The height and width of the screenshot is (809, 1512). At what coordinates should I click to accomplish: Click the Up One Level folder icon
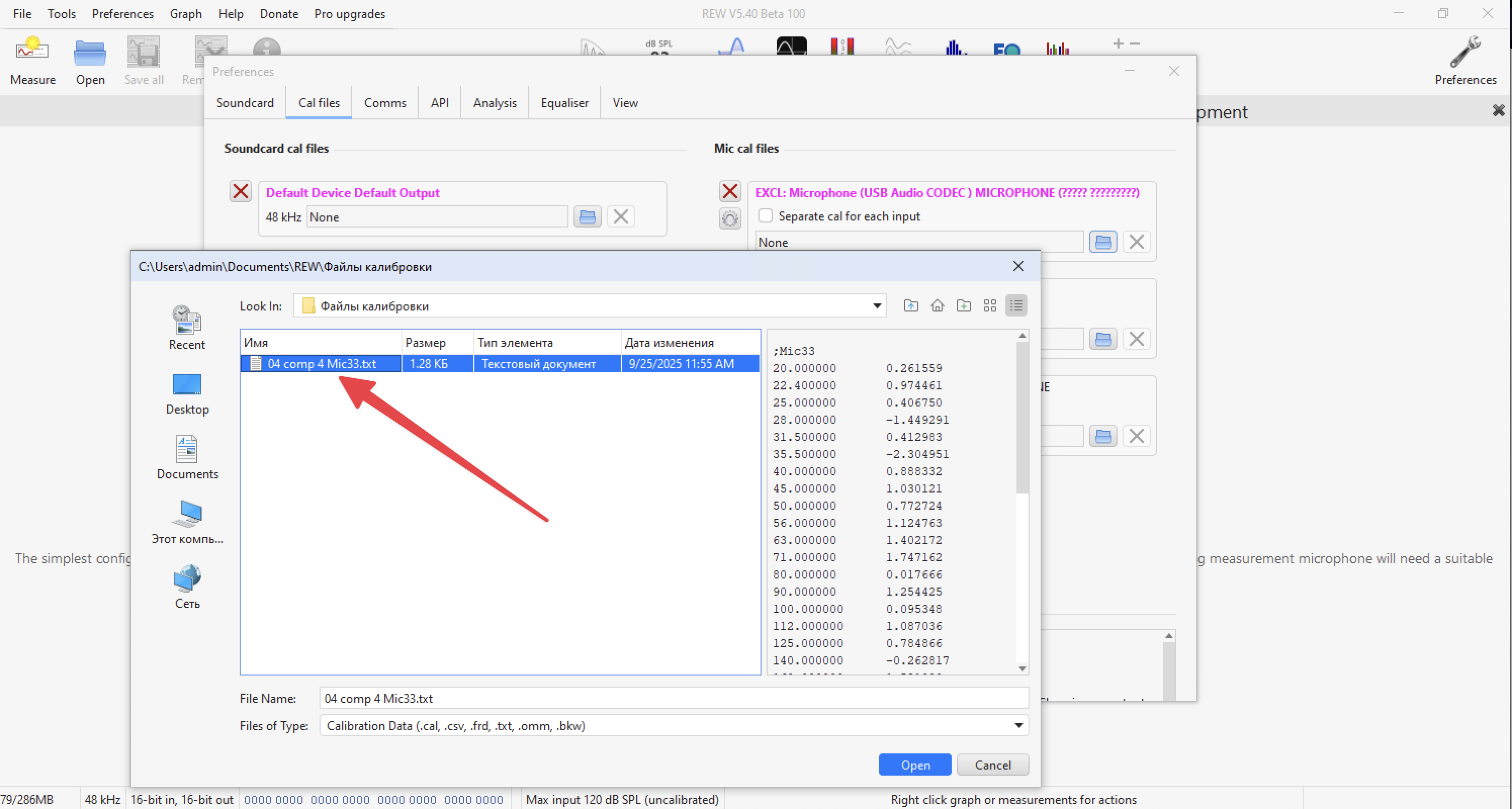(910, 305)
